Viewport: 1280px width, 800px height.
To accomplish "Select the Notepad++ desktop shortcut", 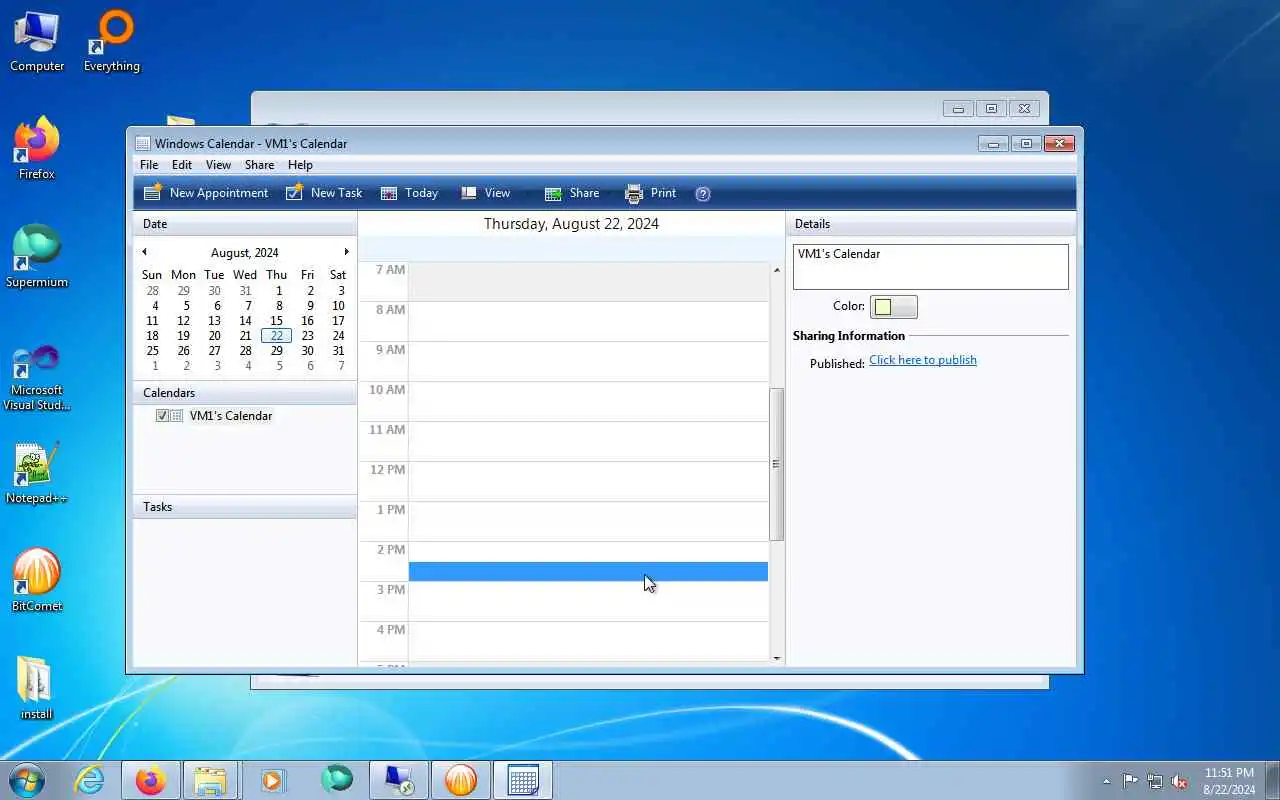I will point(37,473).
